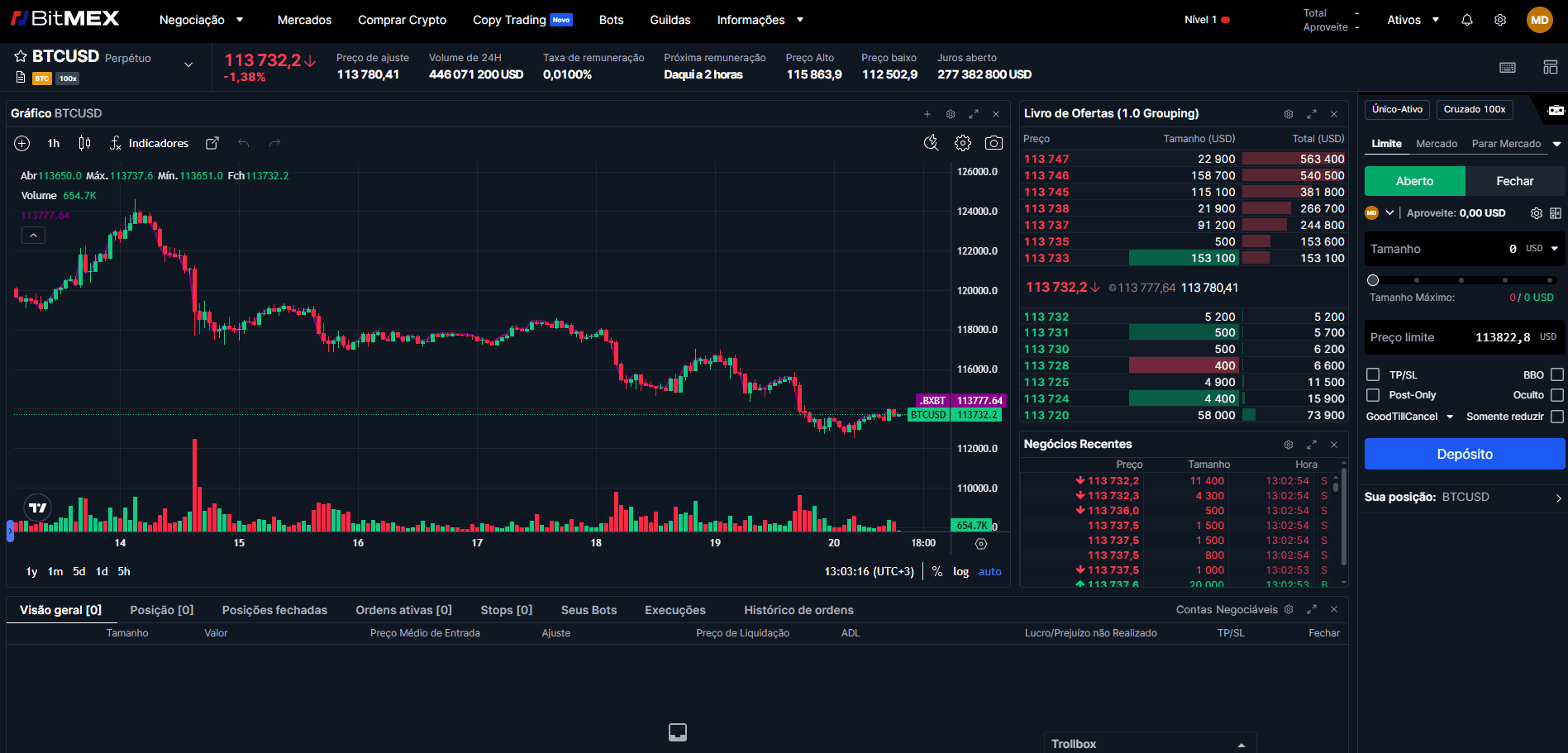Expand BTCUSD instrument selector chevron
This screenshot has width=1568, height=753.
point(188,64)
